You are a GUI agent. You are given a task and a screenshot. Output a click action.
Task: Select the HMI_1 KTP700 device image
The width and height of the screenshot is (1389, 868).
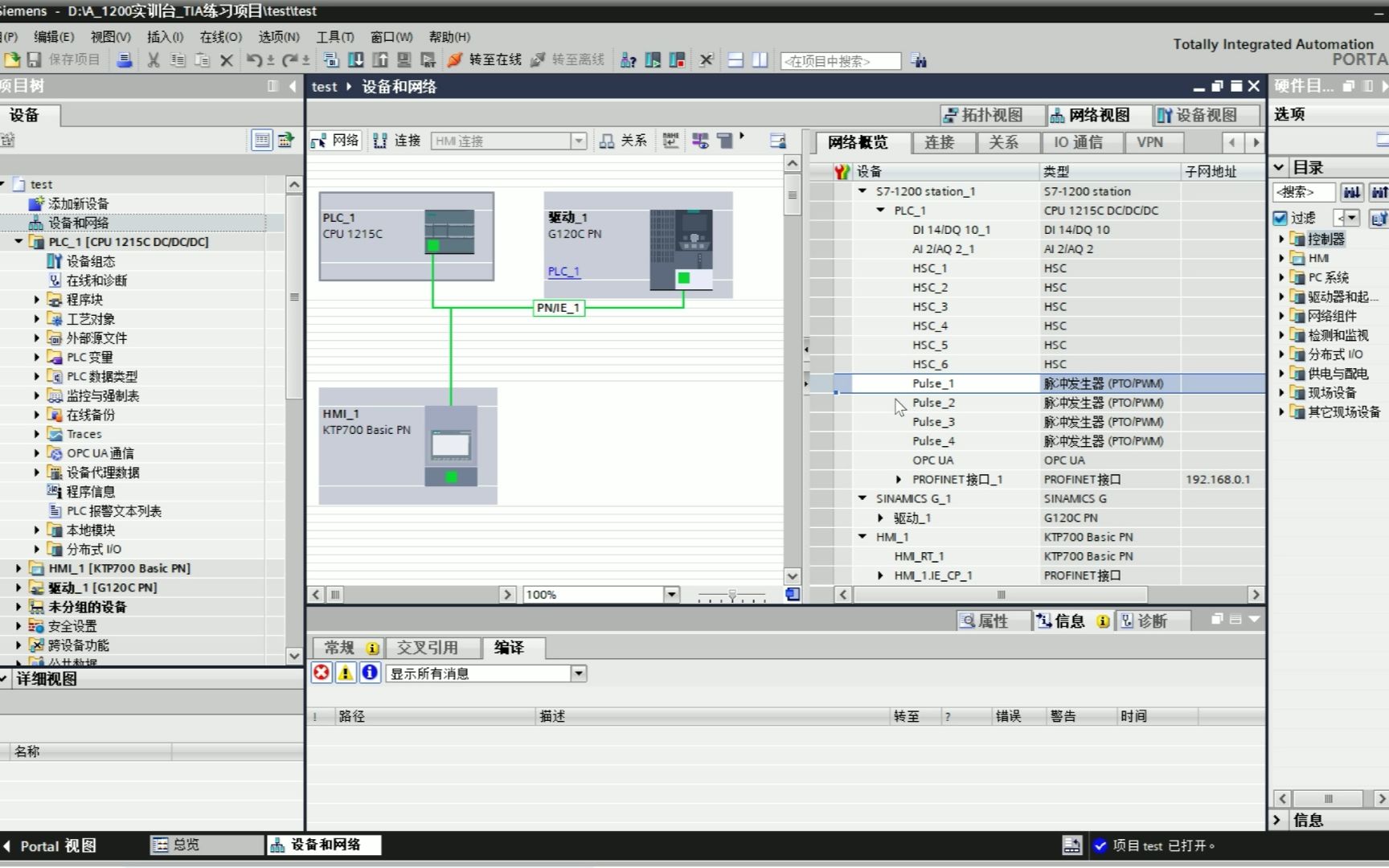coord(451,446)
